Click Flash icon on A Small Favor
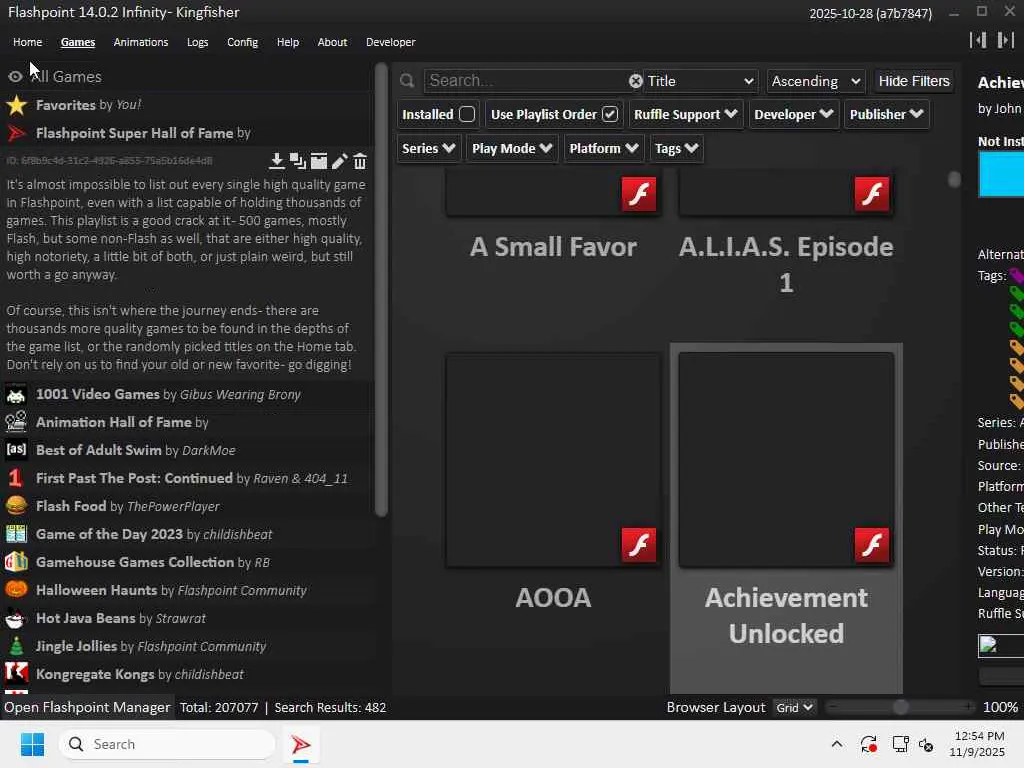1024x768 pixels. click(x=639, y=194)
